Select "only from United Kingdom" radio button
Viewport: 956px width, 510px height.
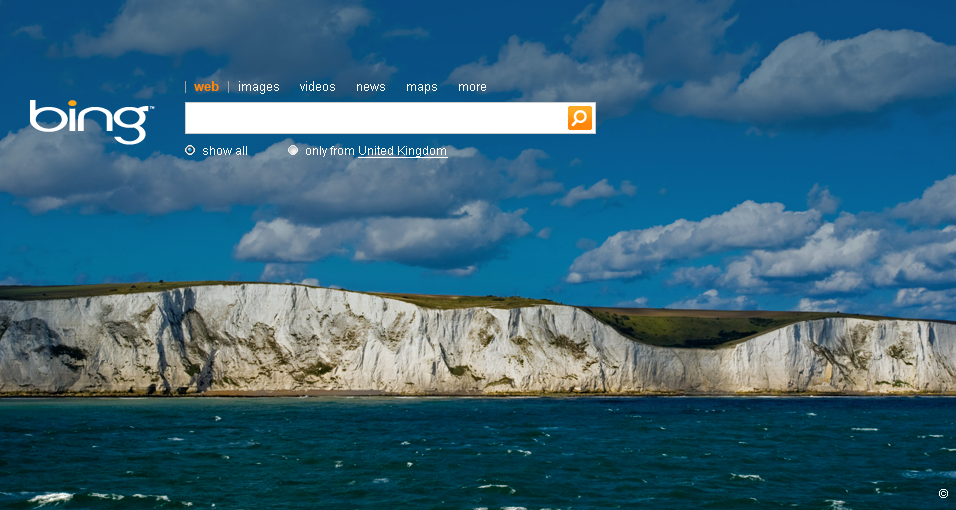pos(293,150)
